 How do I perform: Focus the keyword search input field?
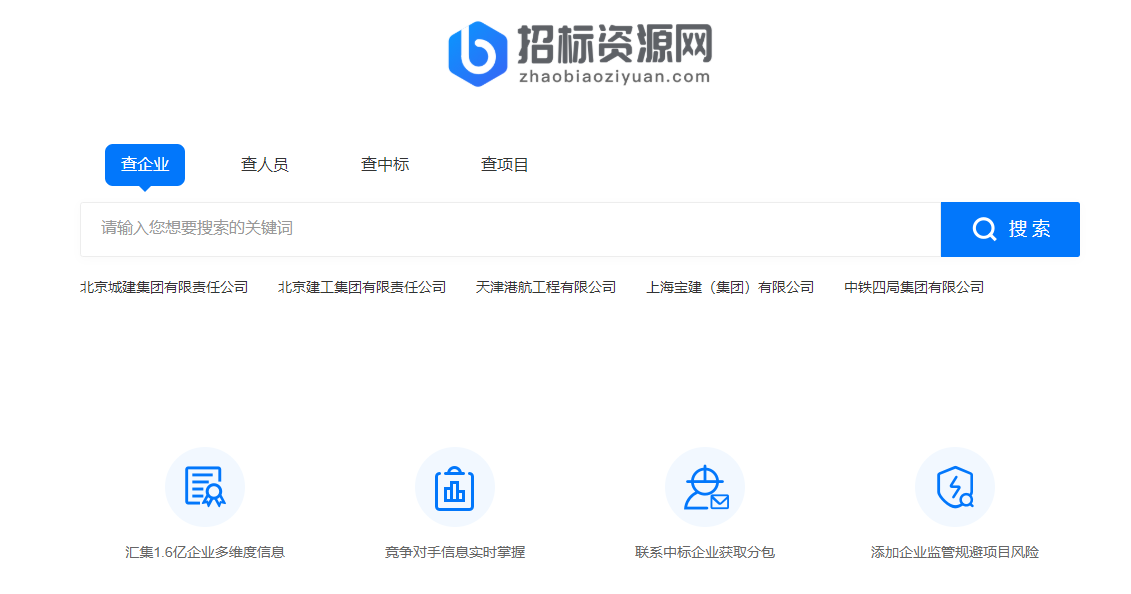coord(511,229)
